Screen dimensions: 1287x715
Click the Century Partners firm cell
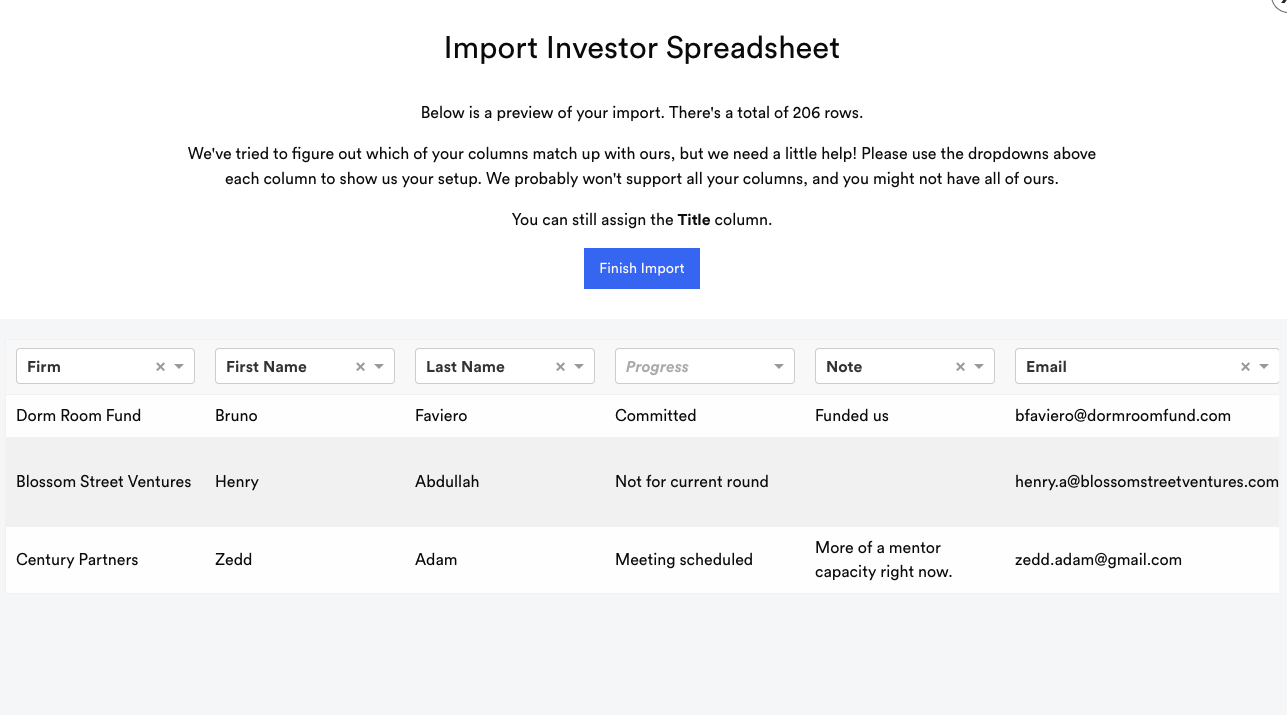pos(77,560)
